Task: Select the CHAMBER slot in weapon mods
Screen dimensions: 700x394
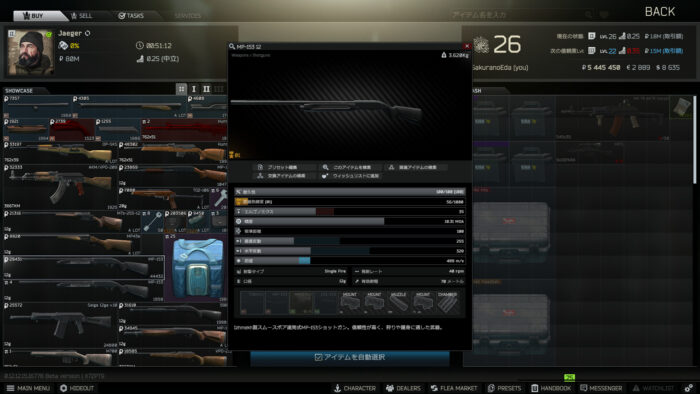Action: pos(447,302)
